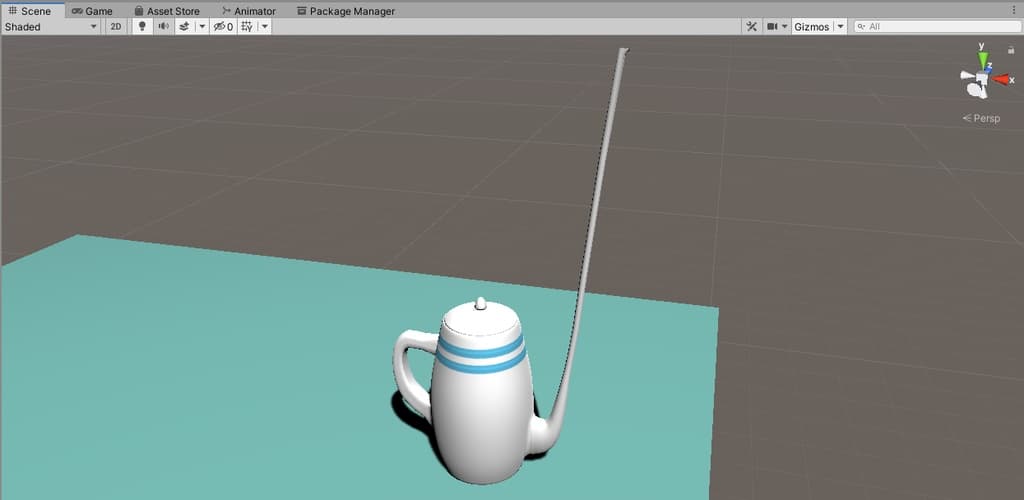The image size is (1024, 500).
Task: Switch to the Animator tab
Action: [x=248, y=11]
